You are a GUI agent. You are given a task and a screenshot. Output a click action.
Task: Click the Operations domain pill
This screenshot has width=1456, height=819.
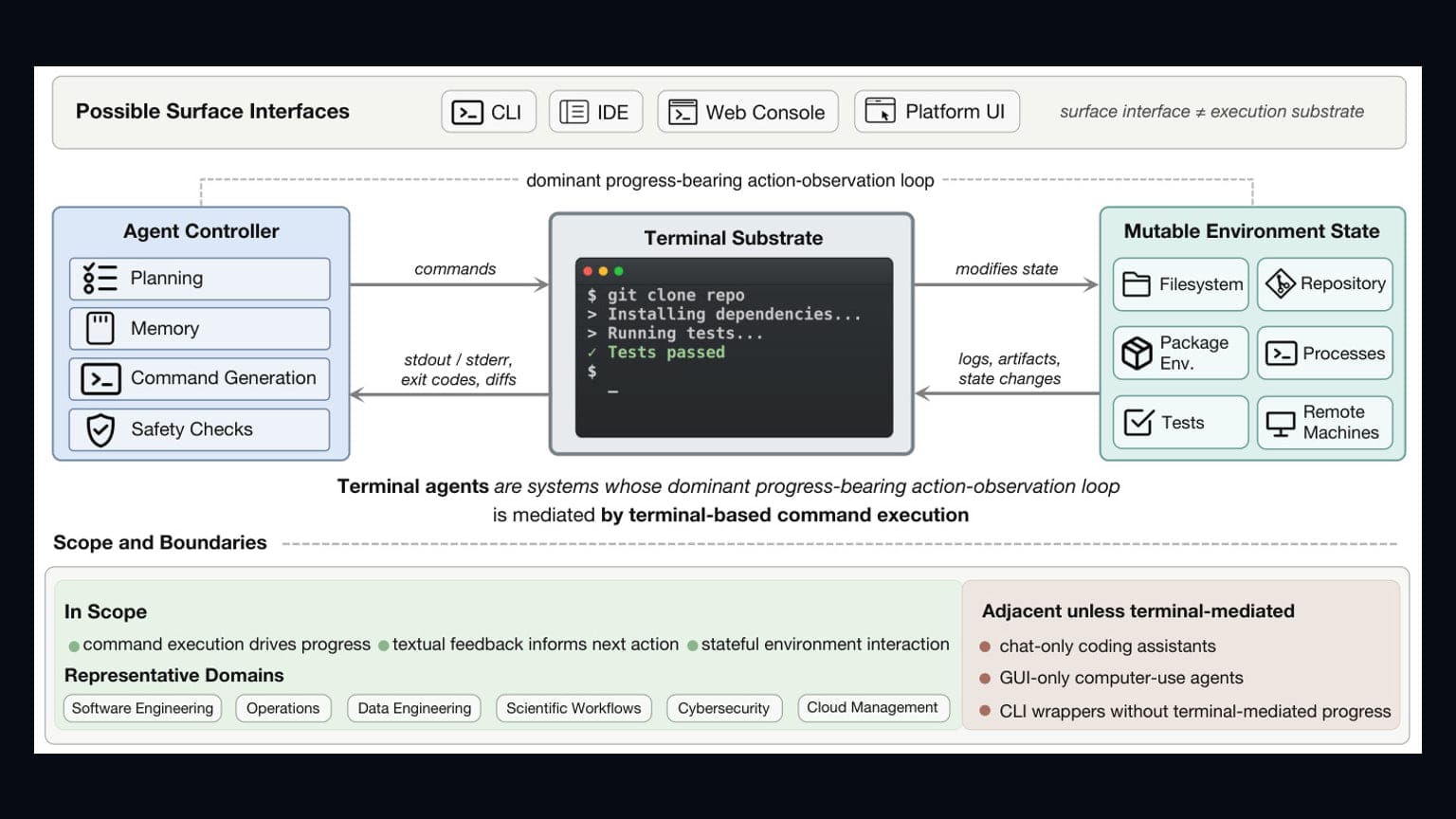tap(283, 708)
